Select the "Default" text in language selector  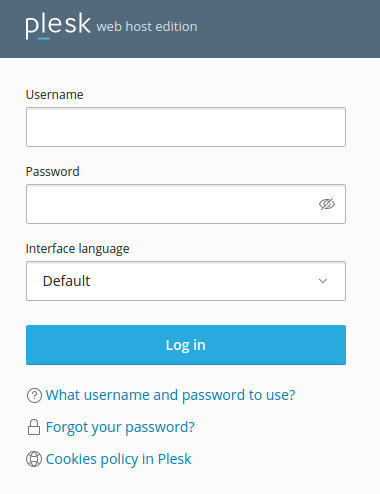66,281
